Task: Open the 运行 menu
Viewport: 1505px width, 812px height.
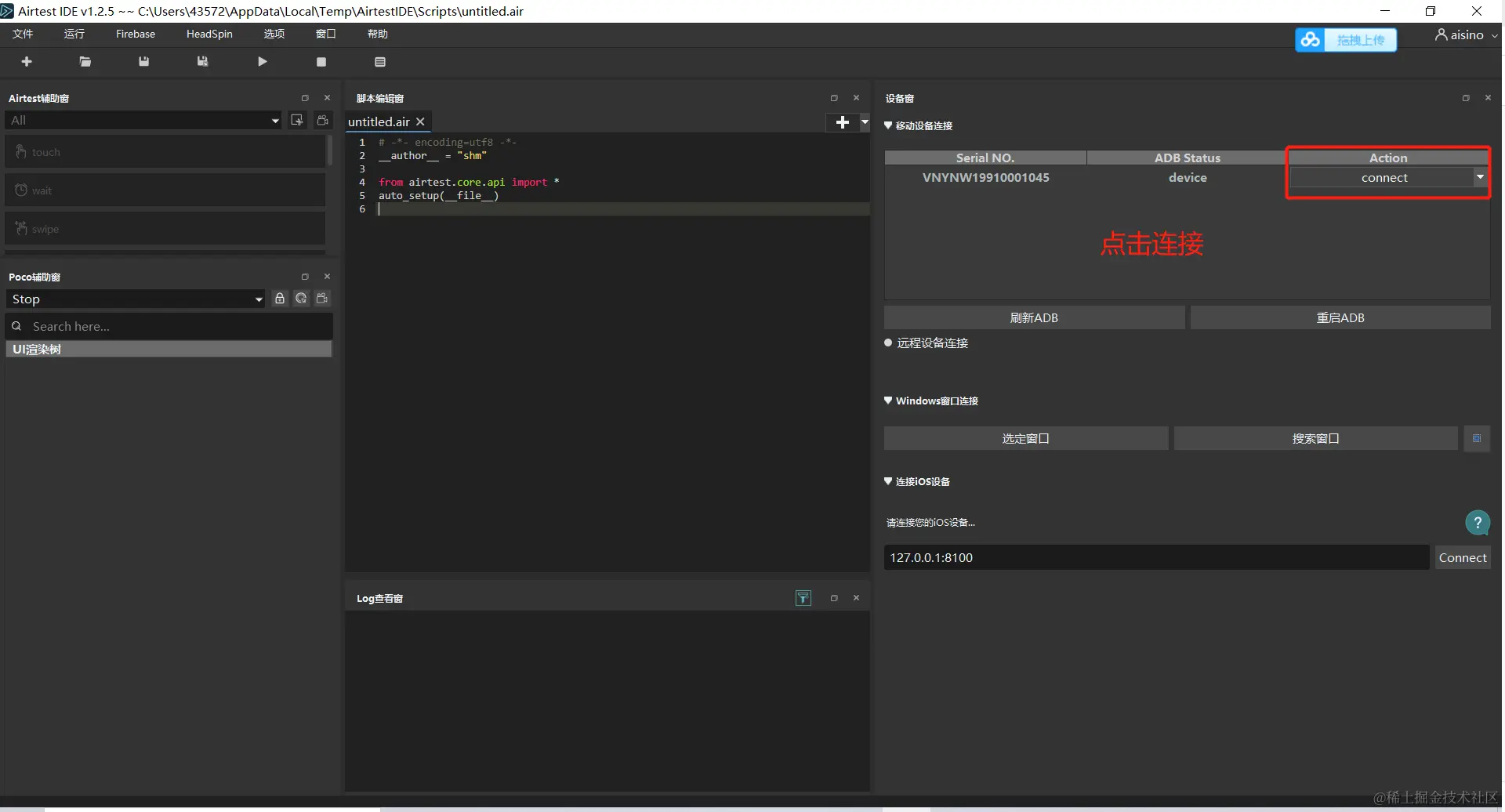Action: pos(74,34)
